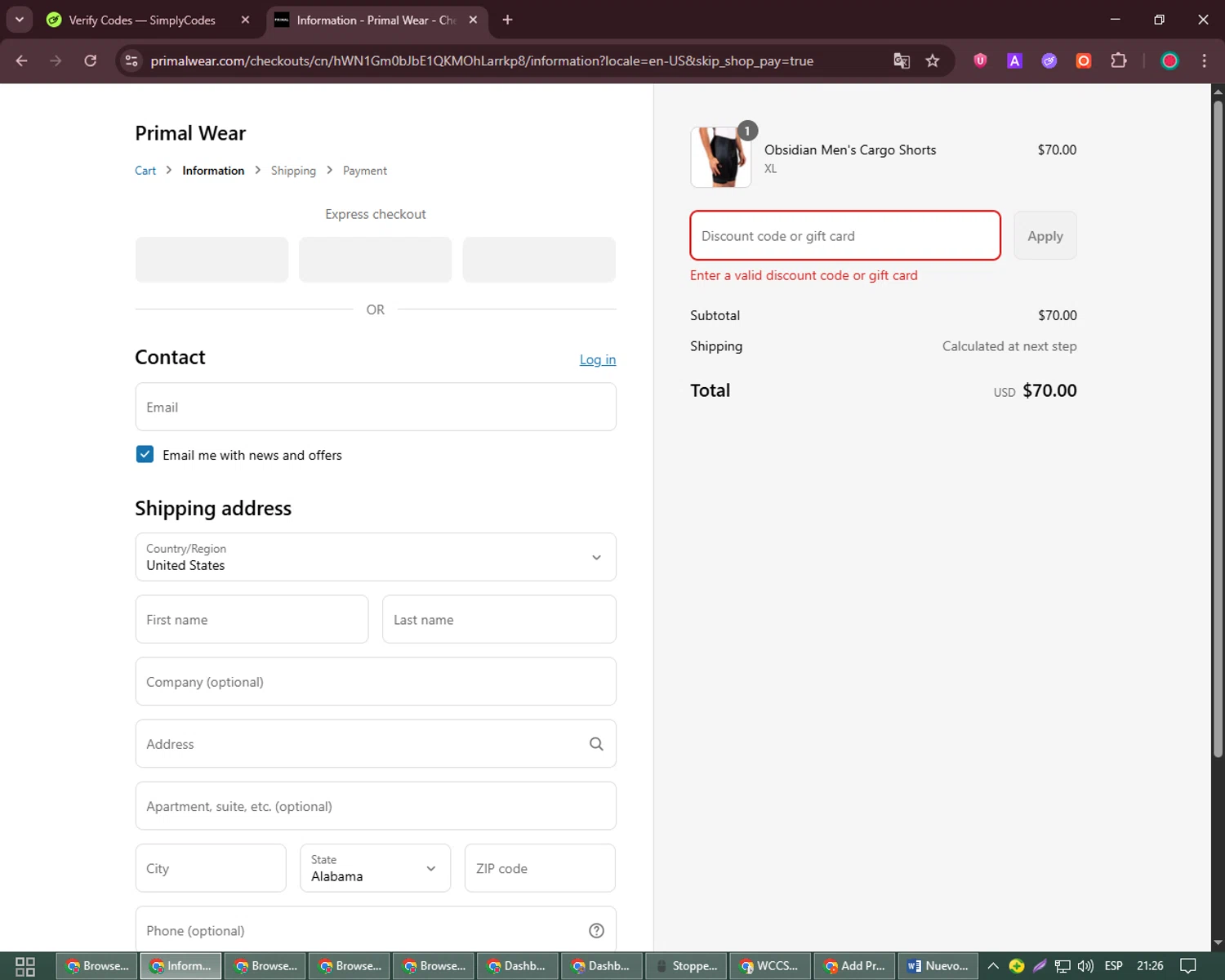Click the first Express checkout placeholder button
Viewport: 1225px width, 980px height.
tap(212, 260)
